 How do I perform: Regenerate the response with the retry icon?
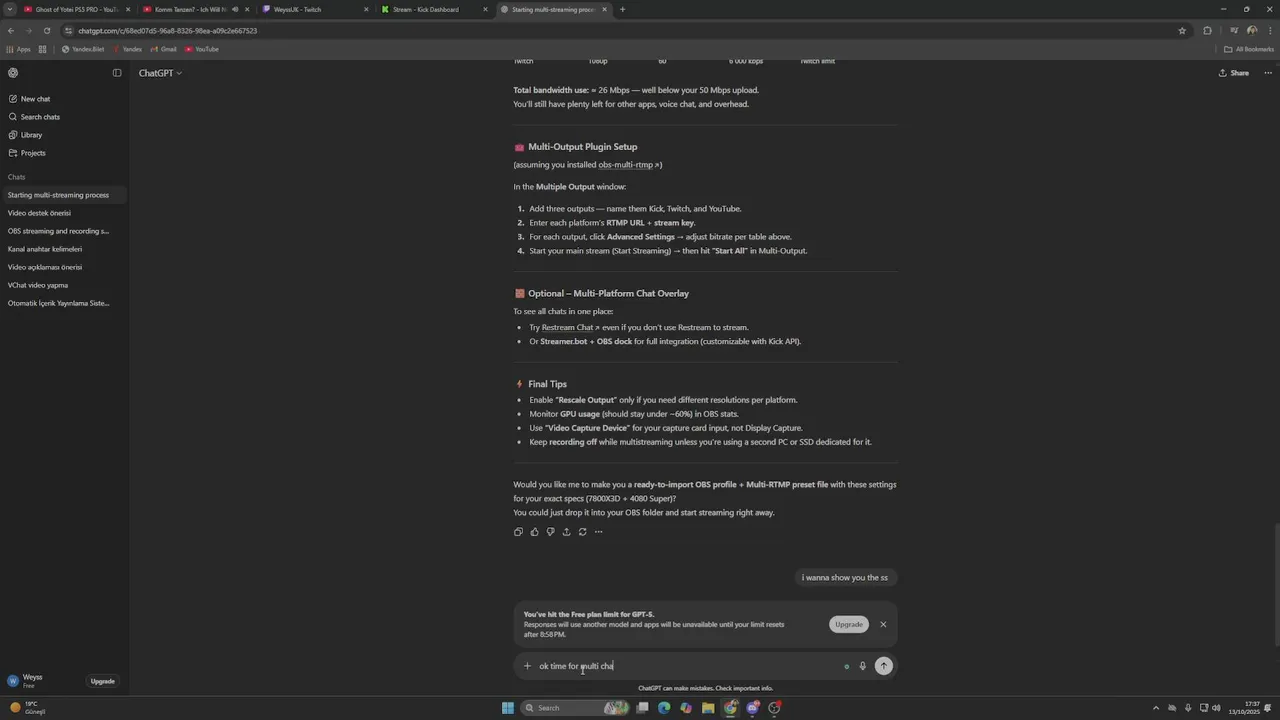point(582,532)
